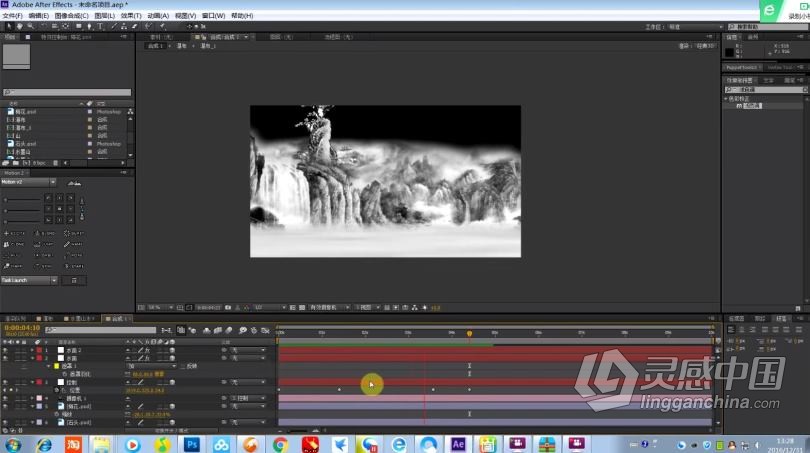This screenshot has height=453, width=810.
Task: Select the Brush tool
Action: [x=114, y=26]
